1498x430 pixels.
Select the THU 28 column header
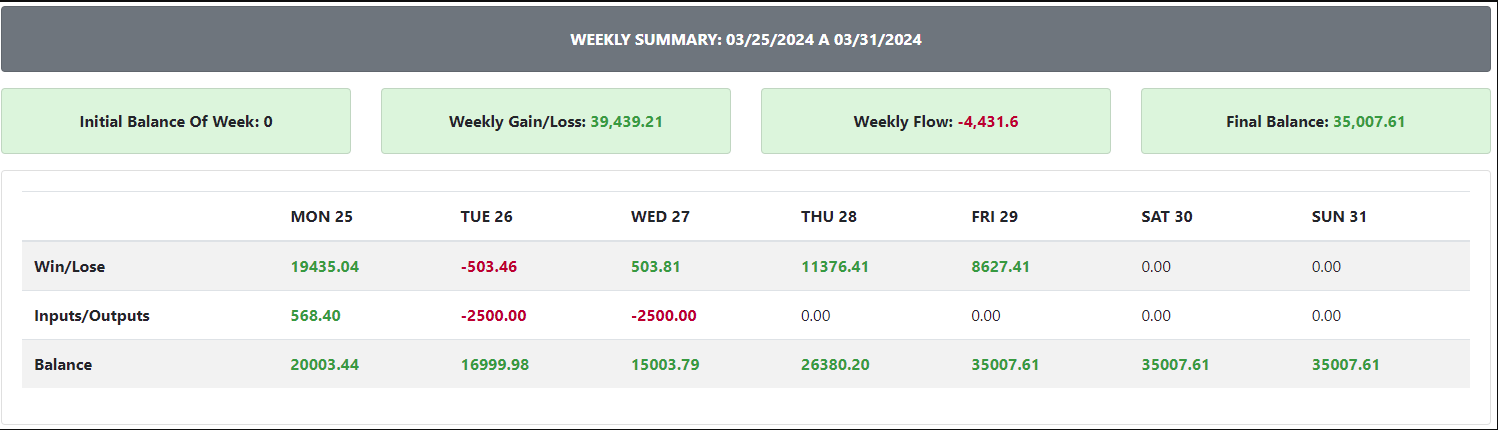[829, 216]
